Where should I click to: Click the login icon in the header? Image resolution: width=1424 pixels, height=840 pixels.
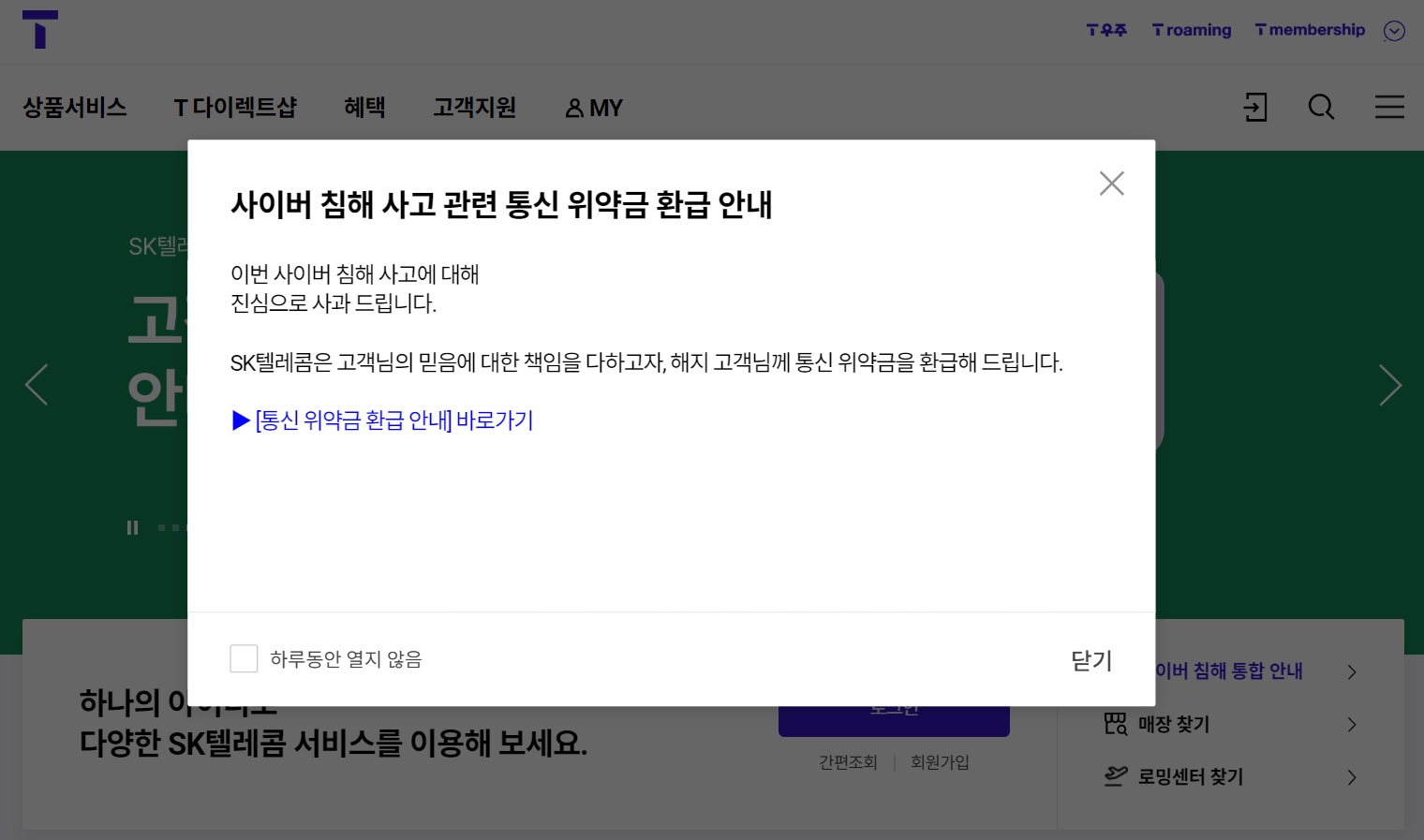[x=1254, y=107]
